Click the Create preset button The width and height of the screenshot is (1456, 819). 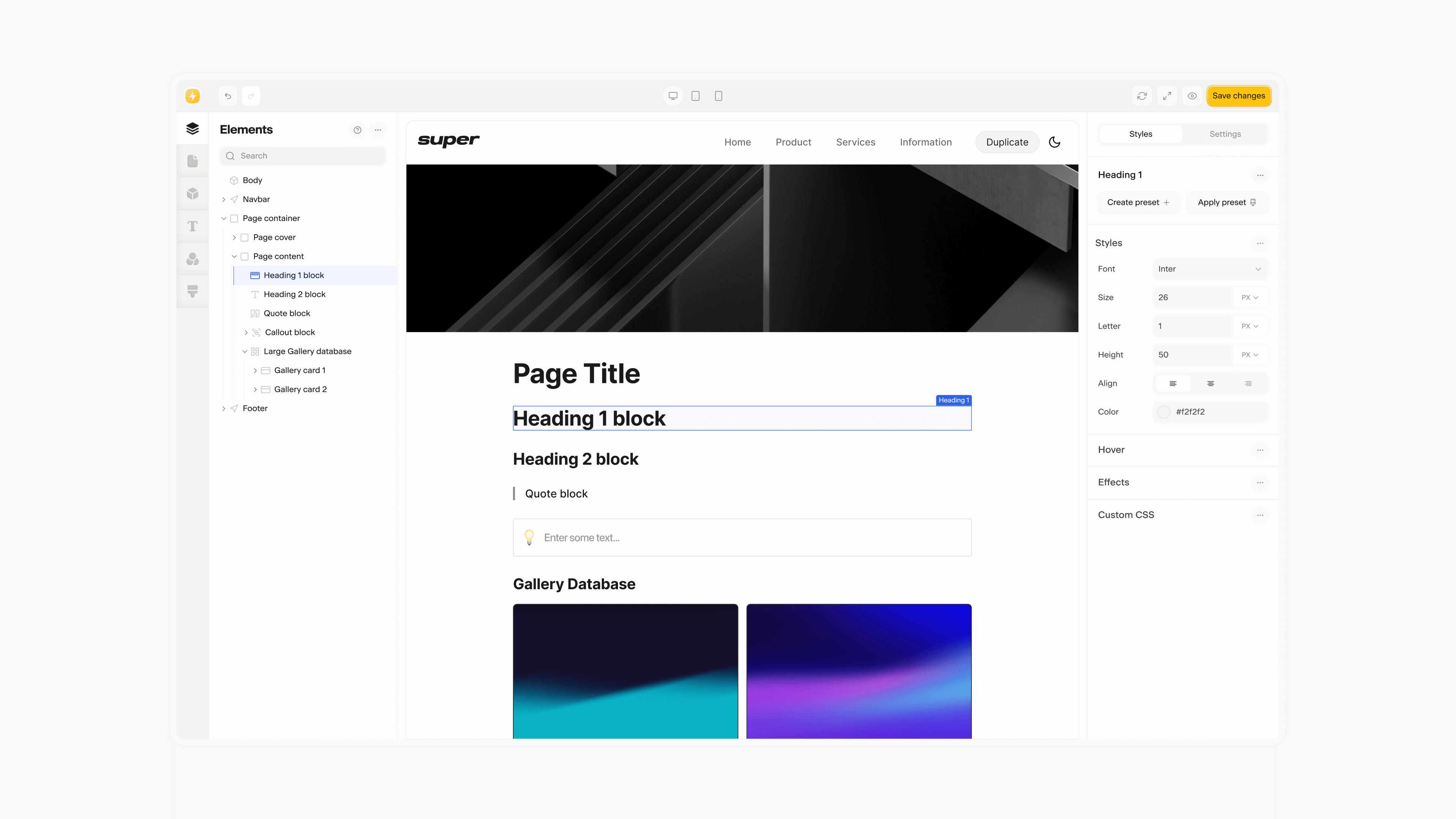coord(1138,202)
